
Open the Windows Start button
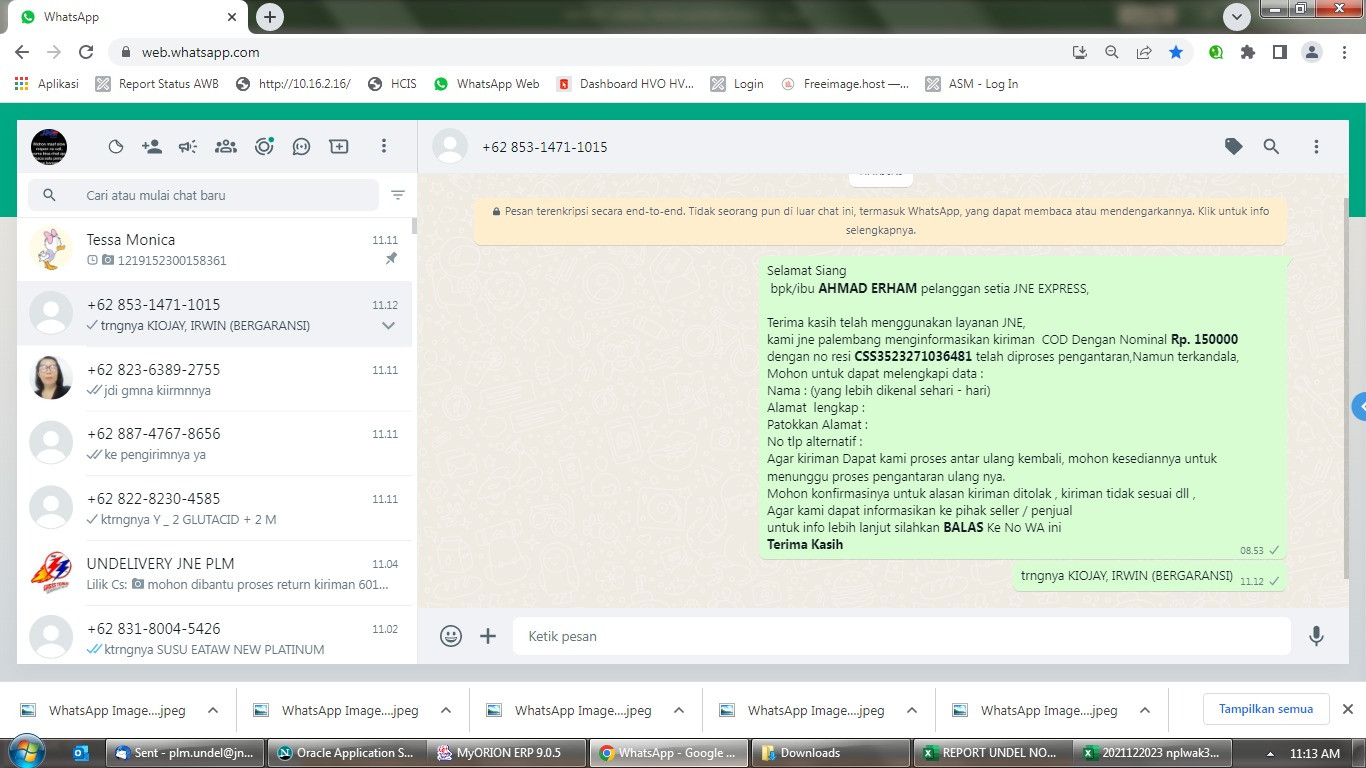coord(27,752)
